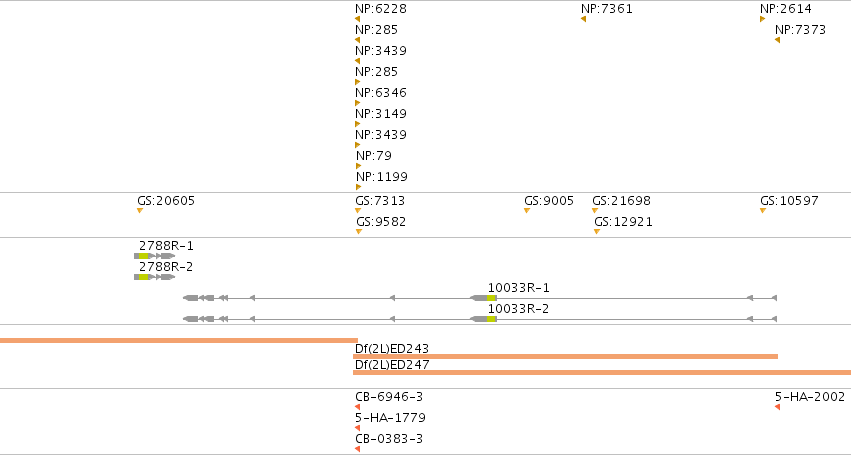This screenshot has width=851, height=455.
Task: Click the CB-0383-3 label
Action: 389,439
